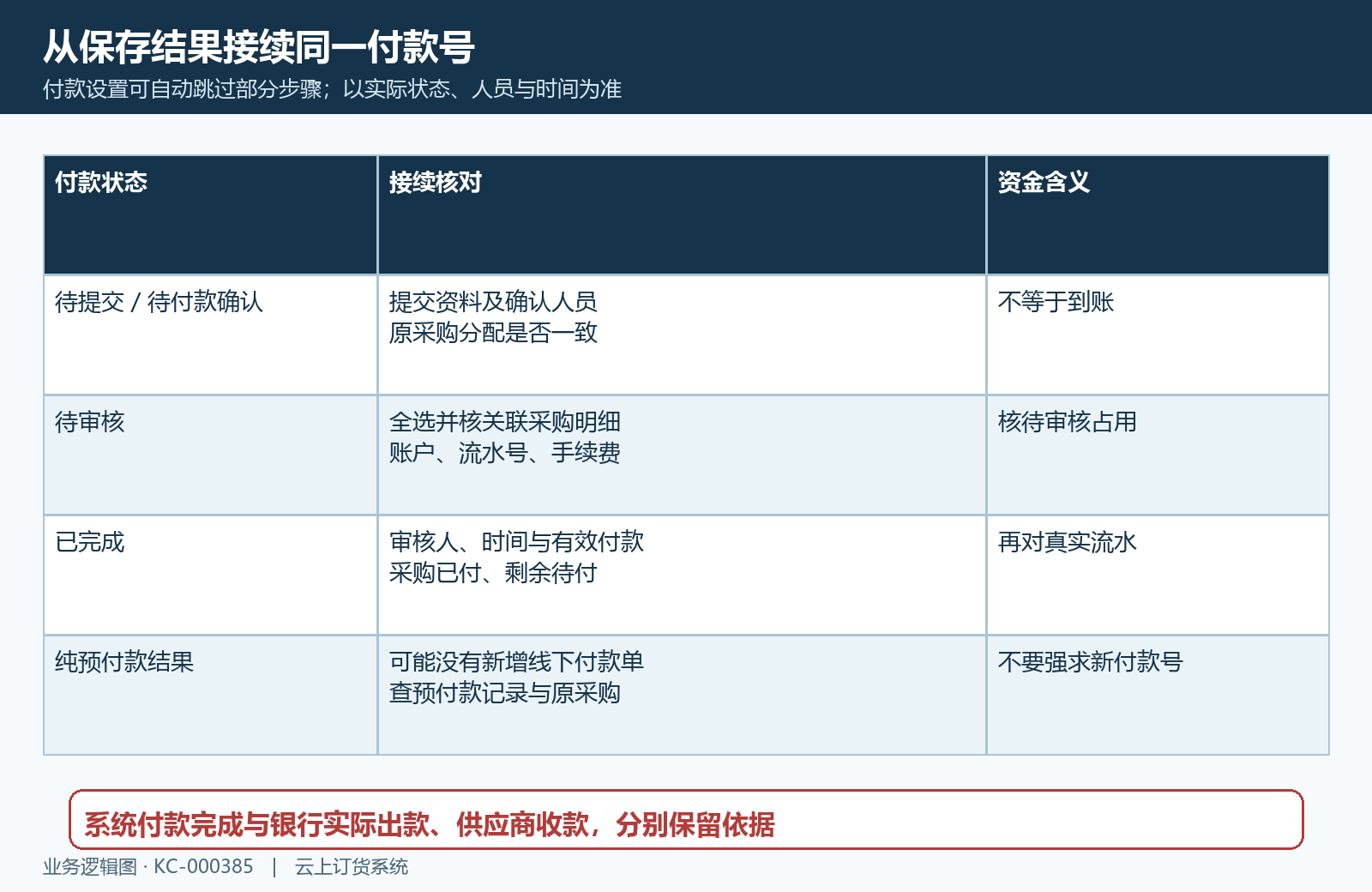
Task: Click the cell 核待审核占用
Action: pos(1158,455)
